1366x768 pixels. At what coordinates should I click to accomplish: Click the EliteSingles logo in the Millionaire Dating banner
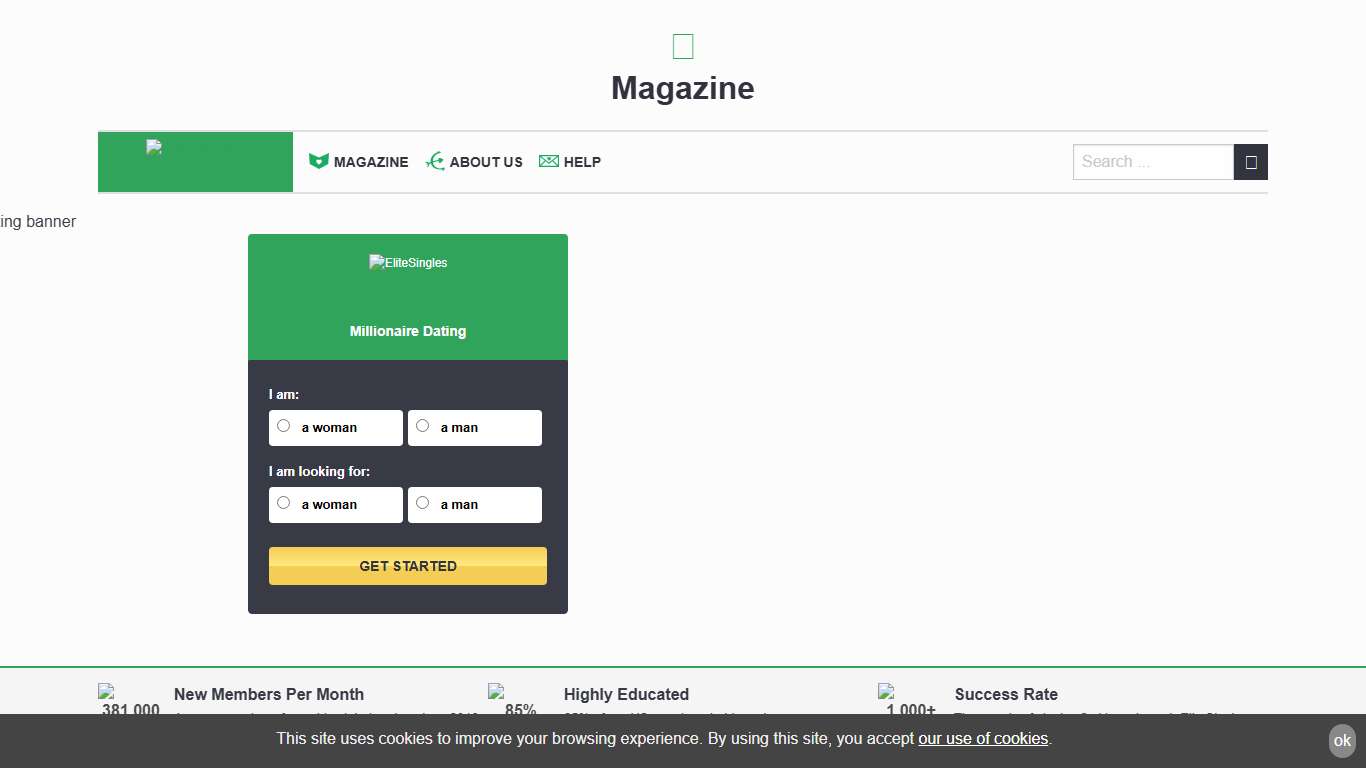407,263
